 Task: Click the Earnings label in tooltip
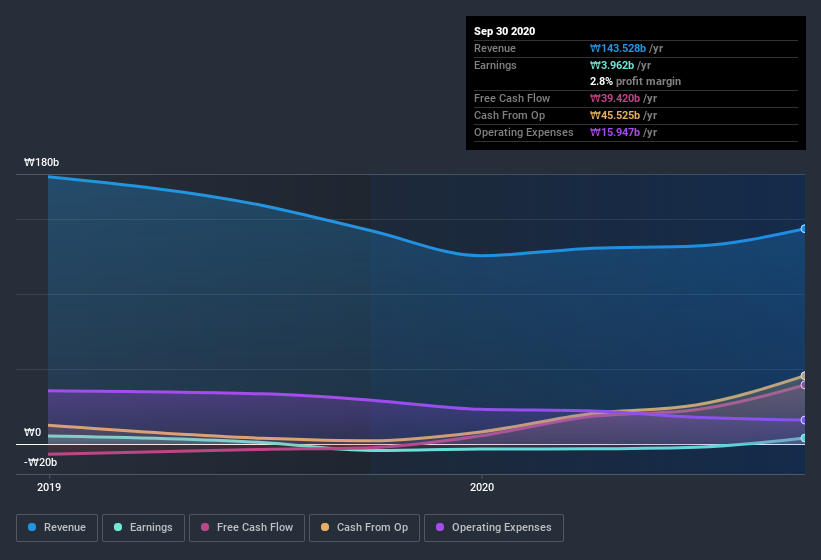pyautogui.click(x=495, y=65)
